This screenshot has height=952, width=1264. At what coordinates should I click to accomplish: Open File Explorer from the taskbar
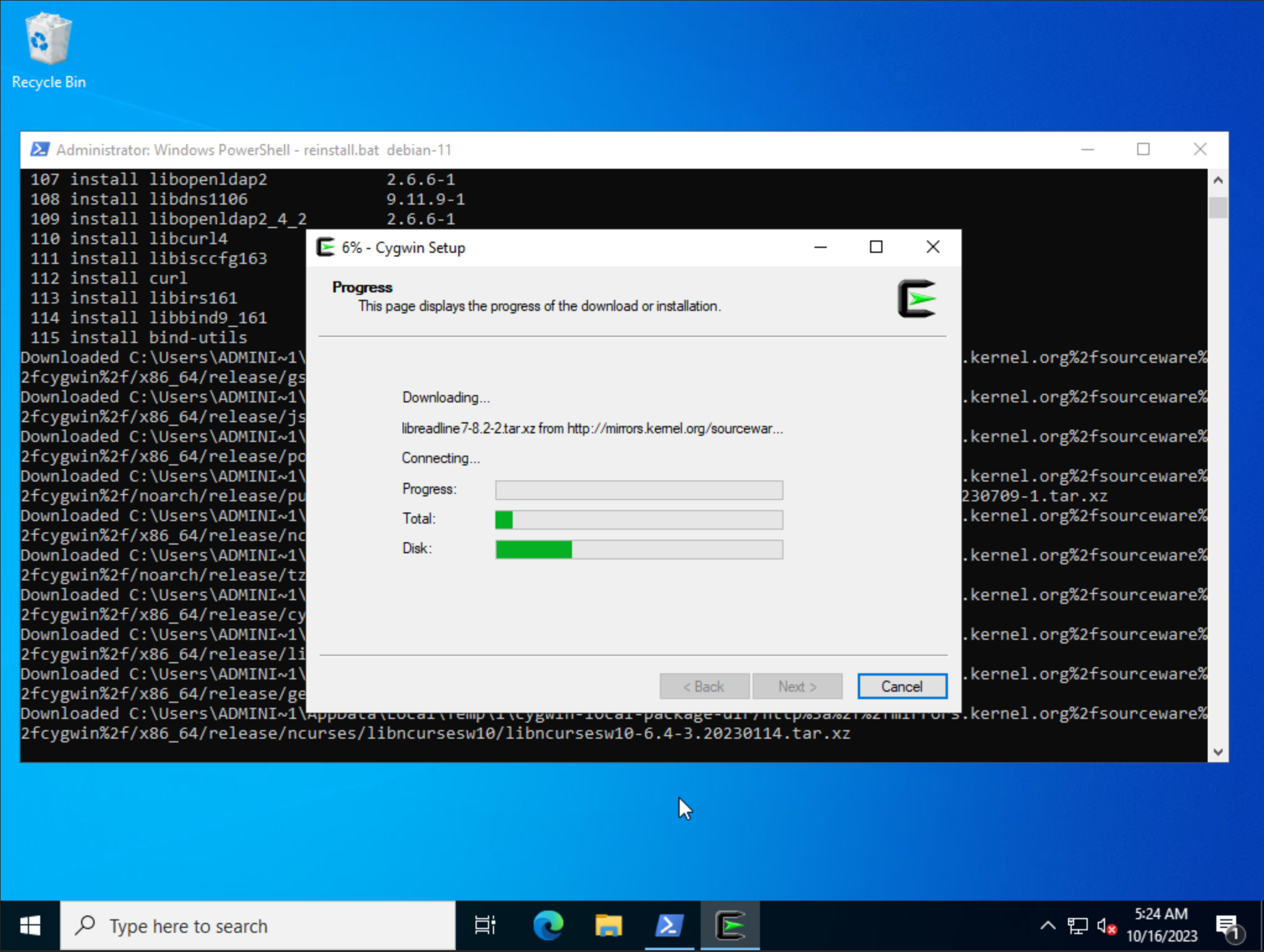pyautogui.click(x=609, y=925)
